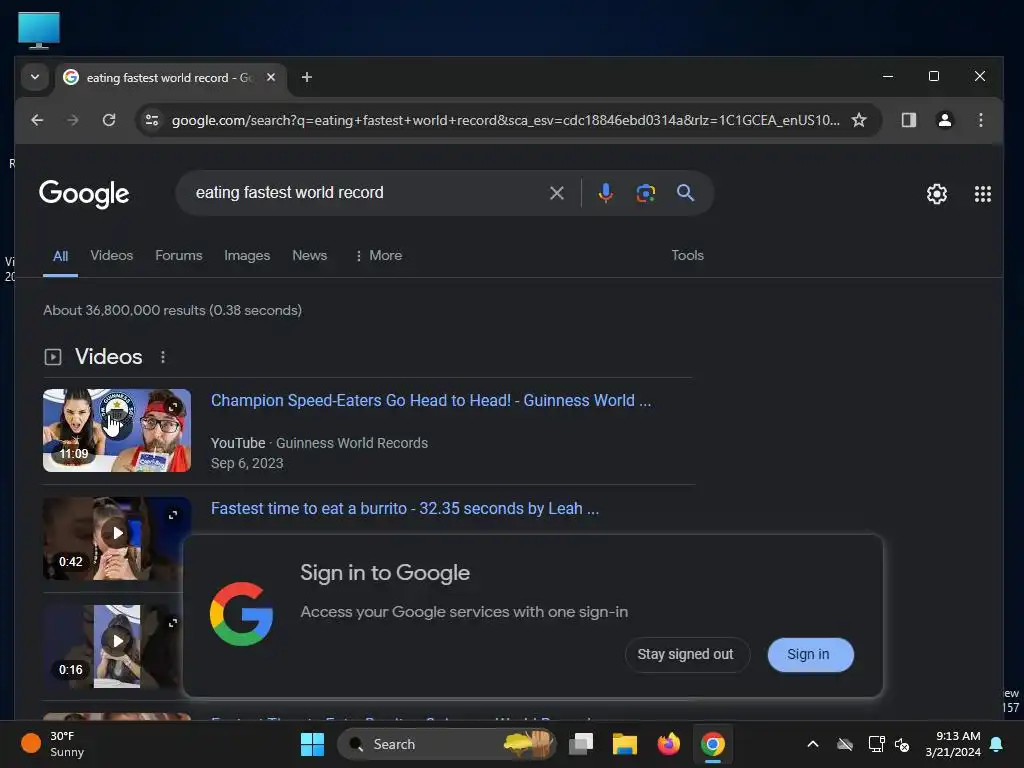The width and height of the screenshot is (1024, 768).
Task: Show hidden system tray icons
Action: pyautogui.click(x=812, y=744)
